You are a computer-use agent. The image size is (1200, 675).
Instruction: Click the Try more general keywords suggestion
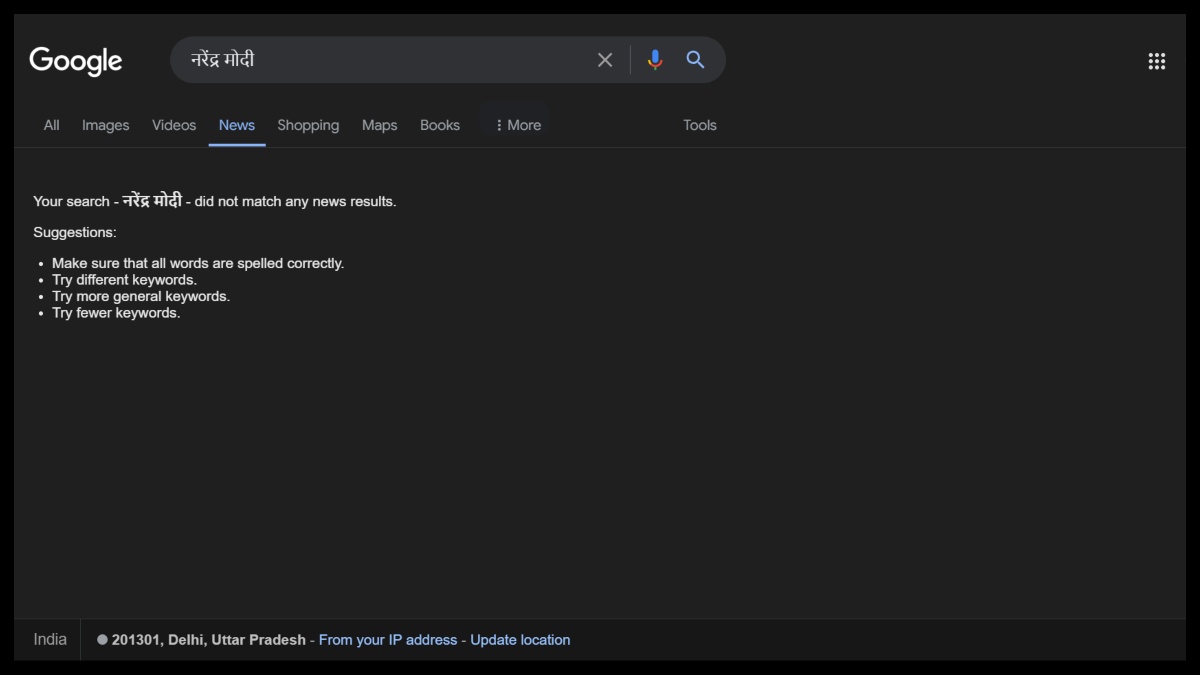pos(141,296)
